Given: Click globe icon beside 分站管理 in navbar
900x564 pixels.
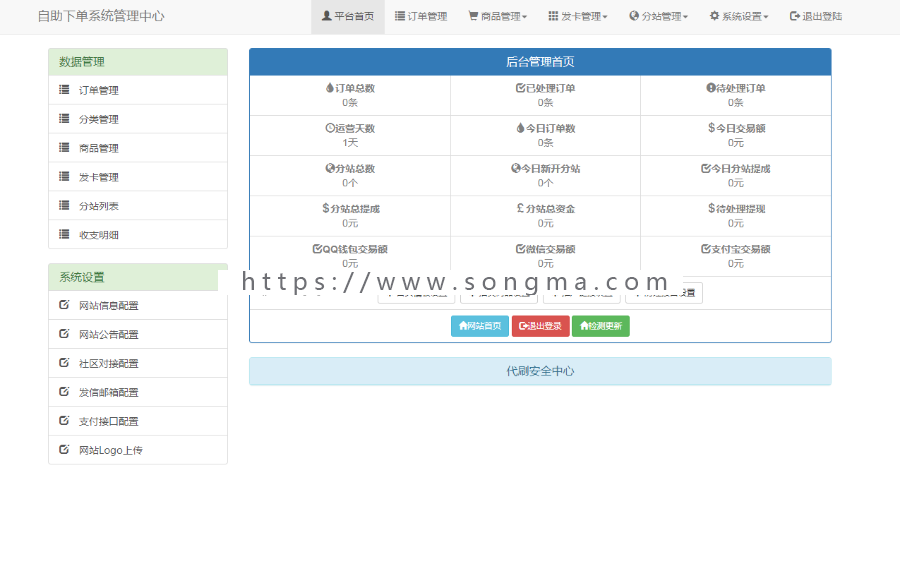Looking at the screenshot, I should click(634, 16).
